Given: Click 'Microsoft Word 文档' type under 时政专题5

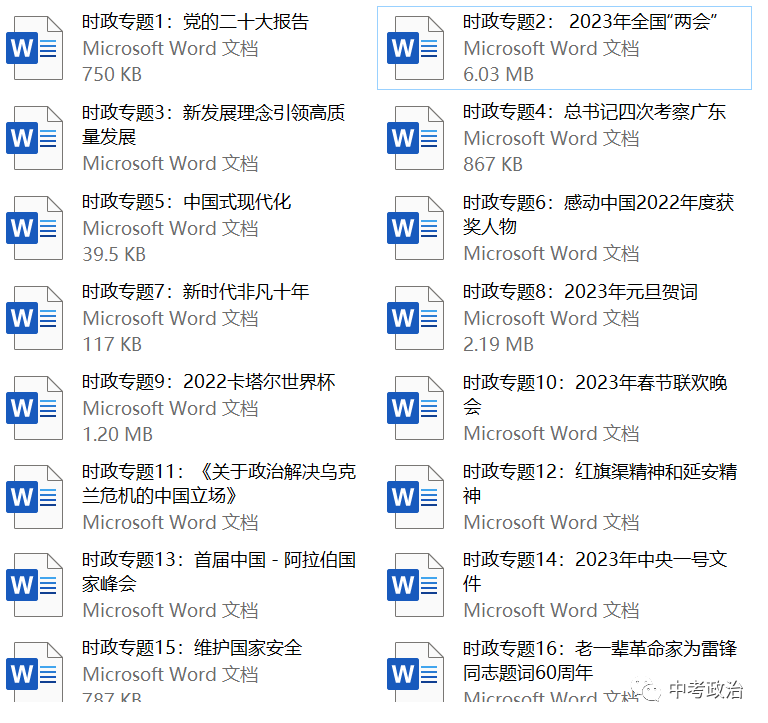Looking at the screenshot, I should point(170,229).
